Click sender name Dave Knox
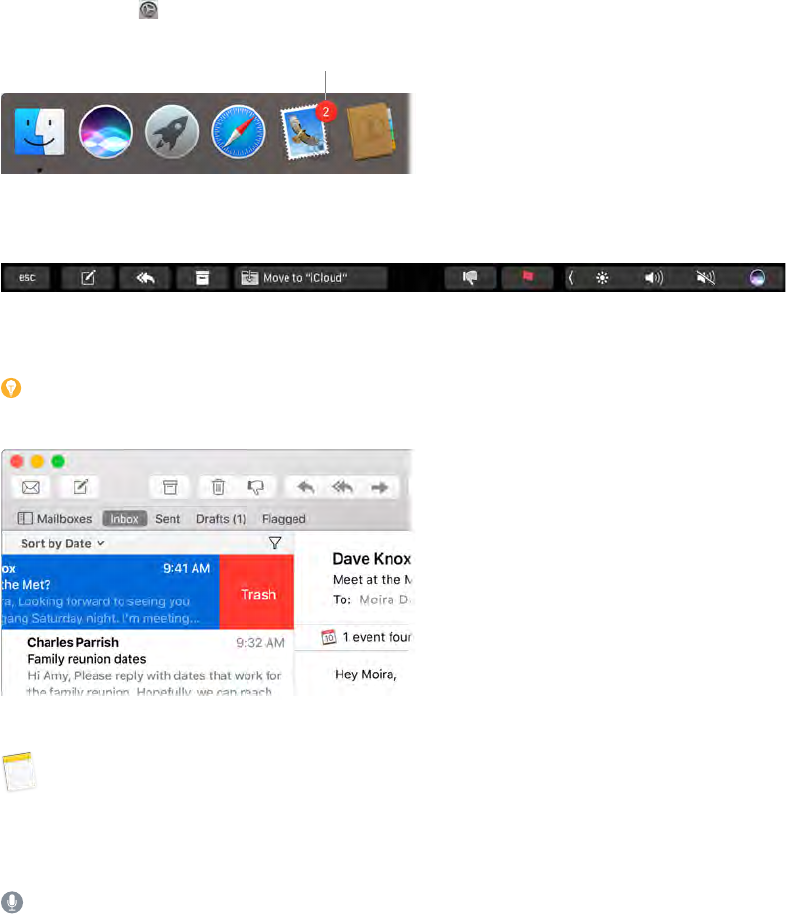Viewport: 786px width, 914px height. pyautogui.click(x=371, y=558)
